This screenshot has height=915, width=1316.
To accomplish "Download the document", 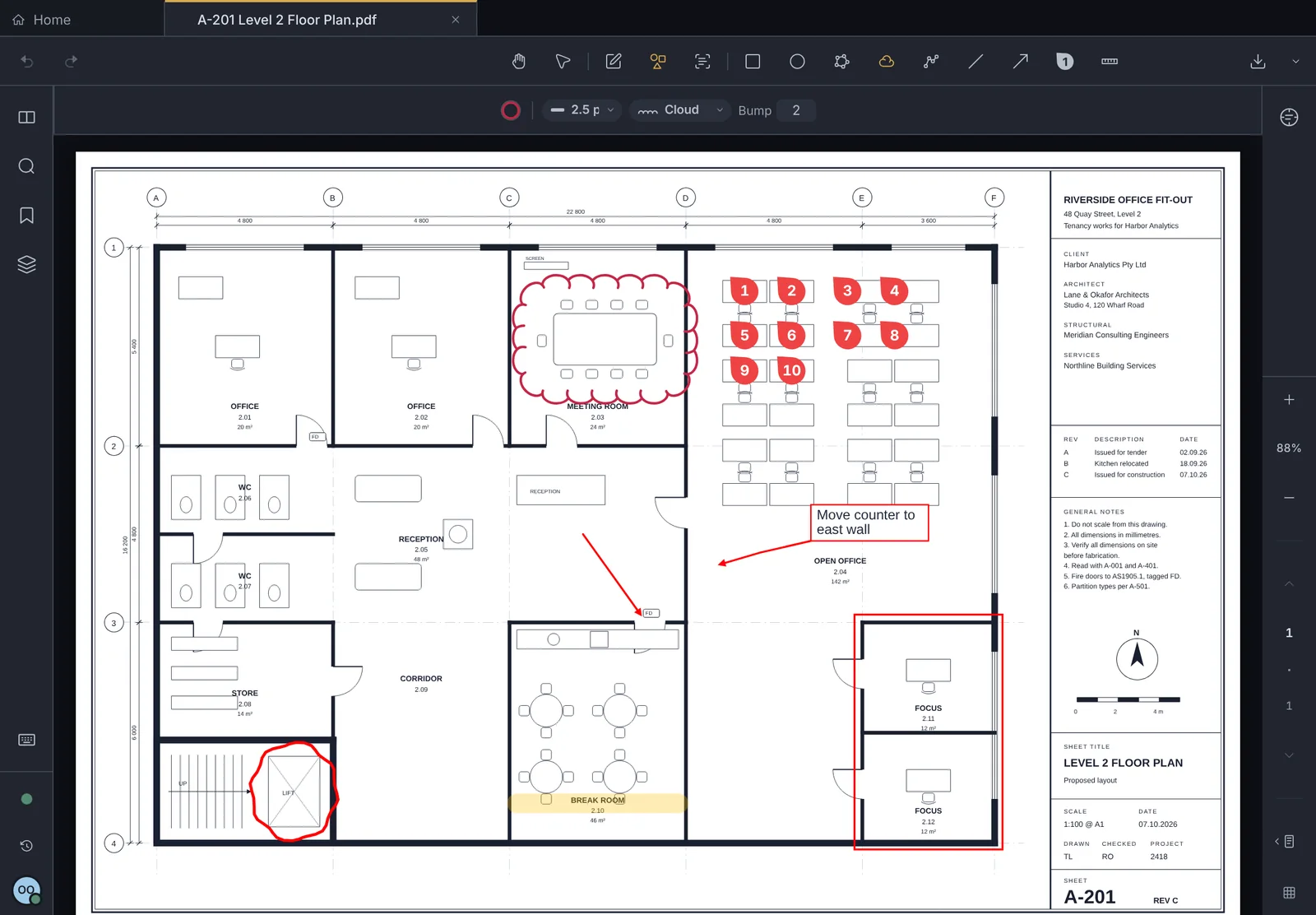I will click(1258, 62).
